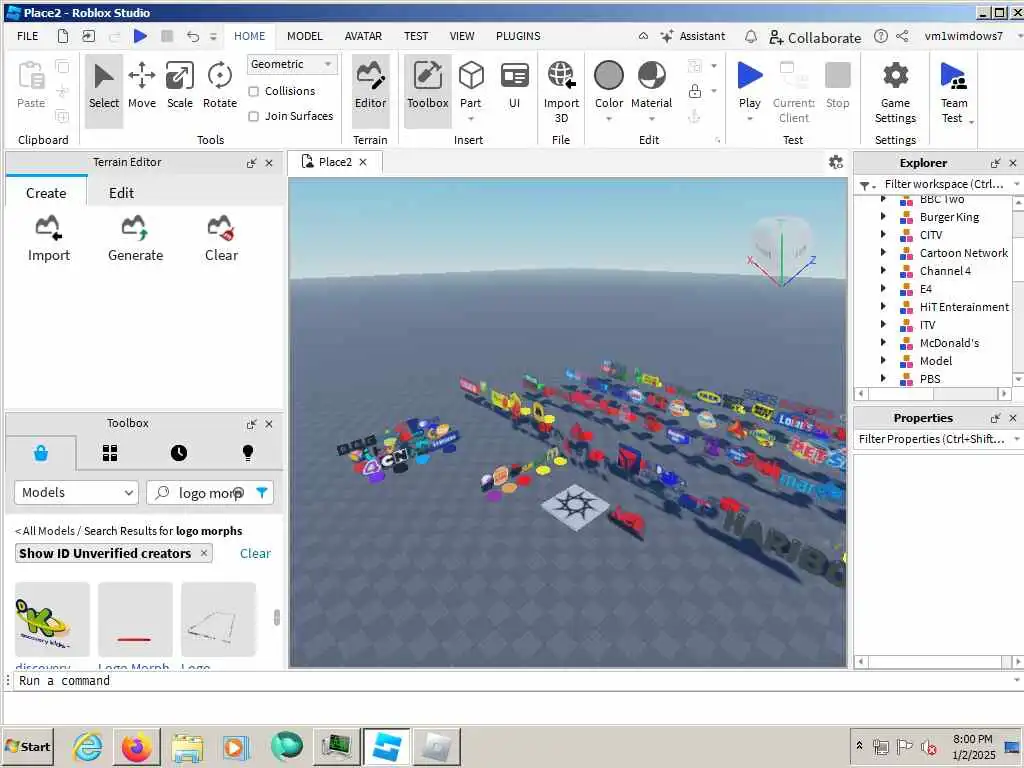Screen dimensions: 1024x768
Task: Open notifications bell
Action: 751,36
